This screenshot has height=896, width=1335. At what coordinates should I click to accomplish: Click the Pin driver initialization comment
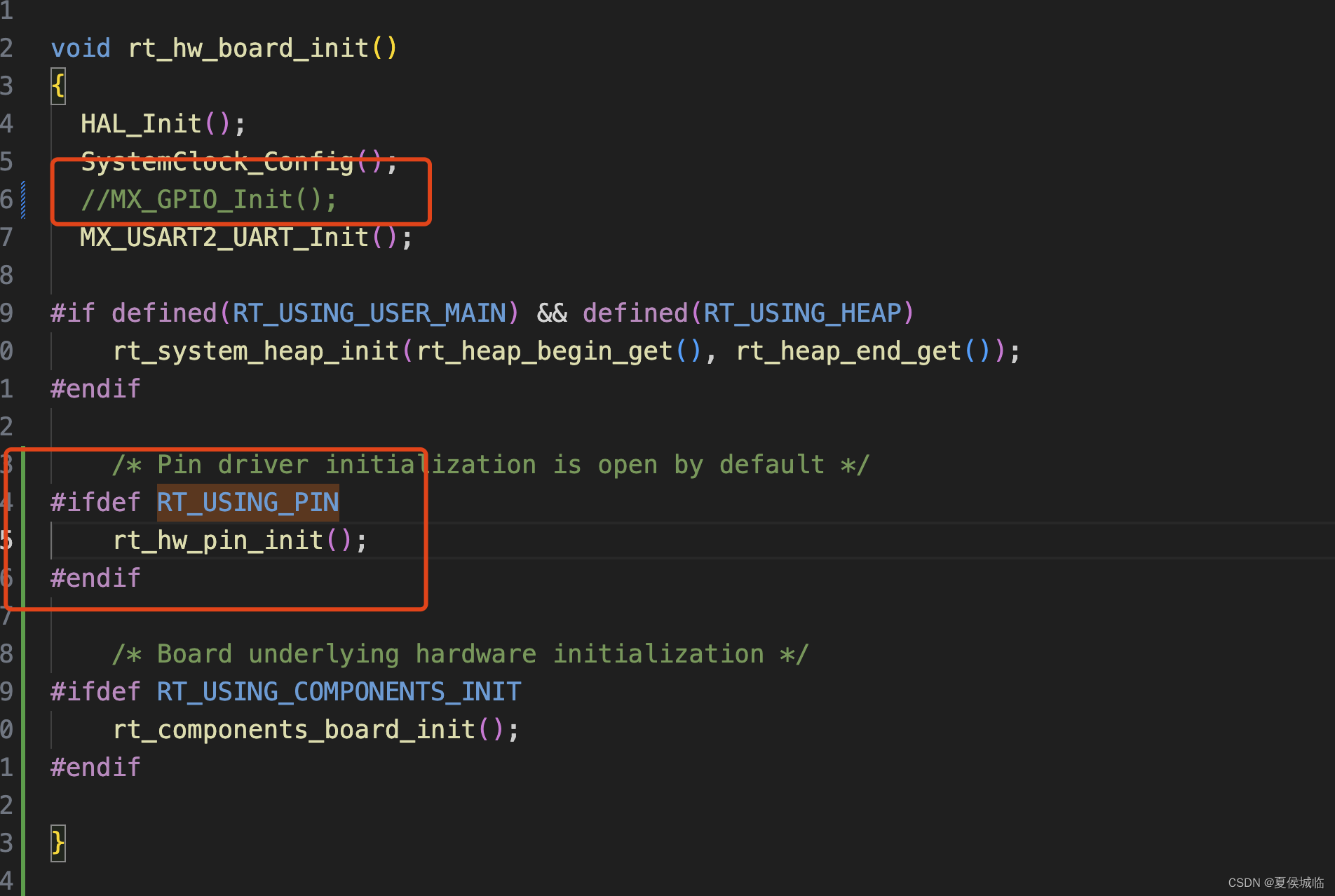[x=491, y=465]
